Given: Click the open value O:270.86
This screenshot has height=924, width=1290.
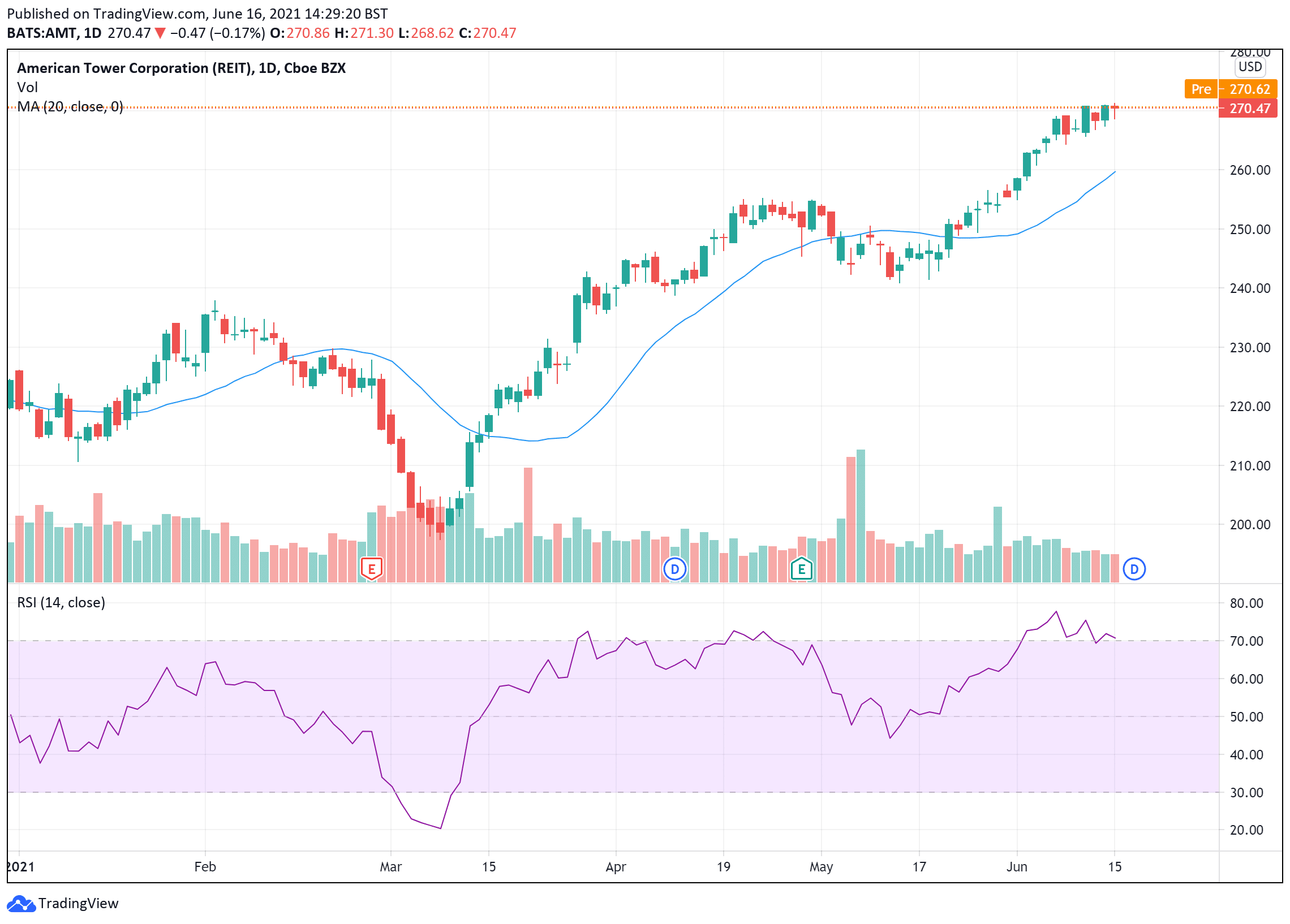Looking at the screenshot, I should click(300, 33).
